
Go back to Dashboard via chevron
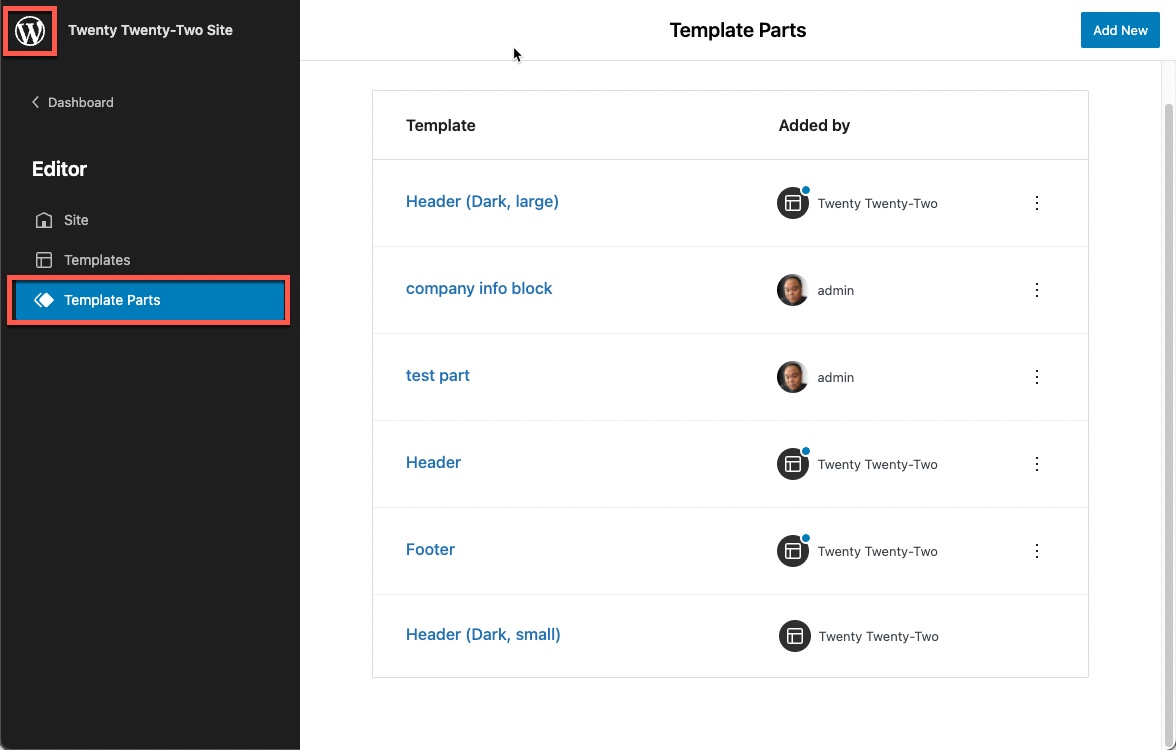[x=36, y=102]
